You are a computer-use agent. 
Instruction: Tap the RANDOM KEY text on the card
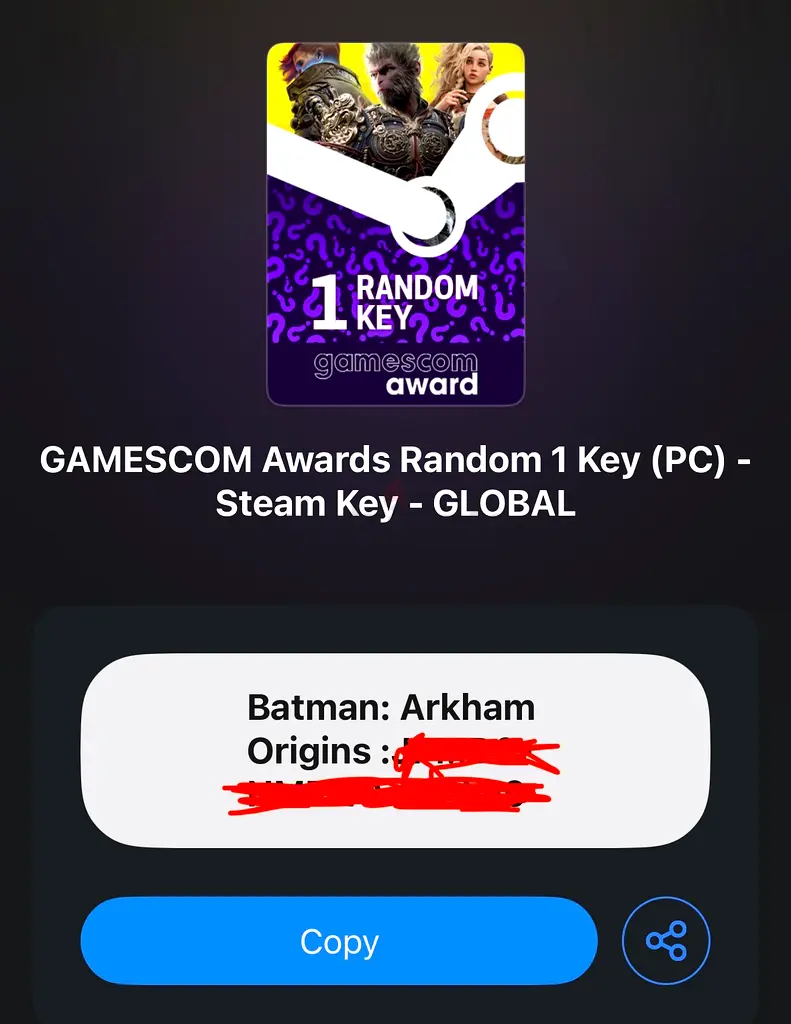tap(417, 302)
